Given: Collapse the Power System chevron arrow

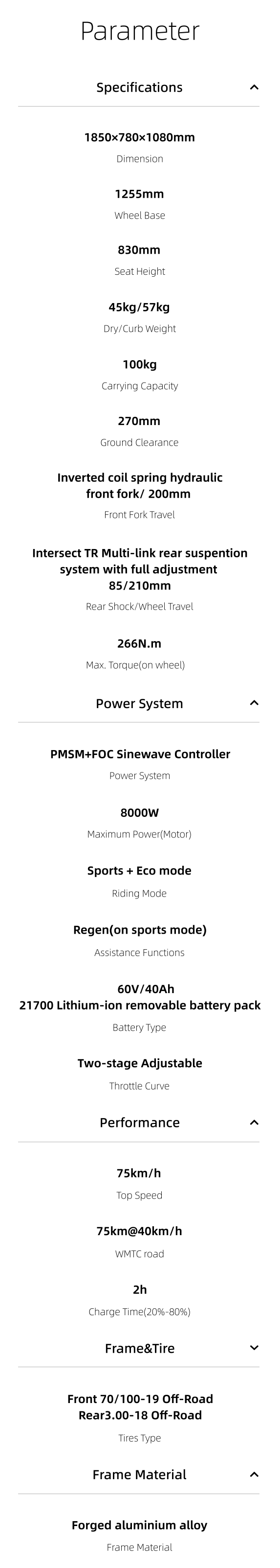Looking at the screenshot, I should (x=254, y=703).
